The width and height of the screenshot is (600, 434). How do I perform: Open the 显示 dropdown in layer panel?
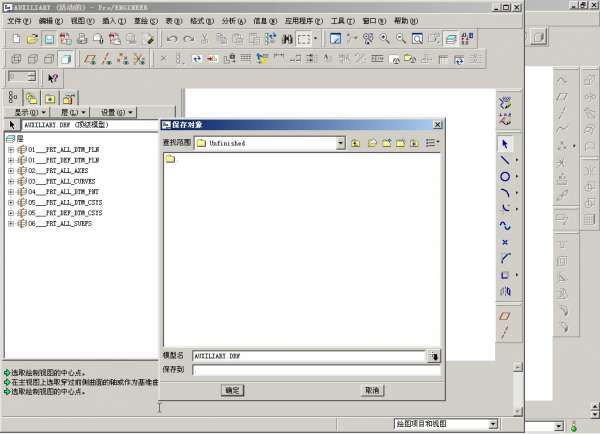coord(30,112)
